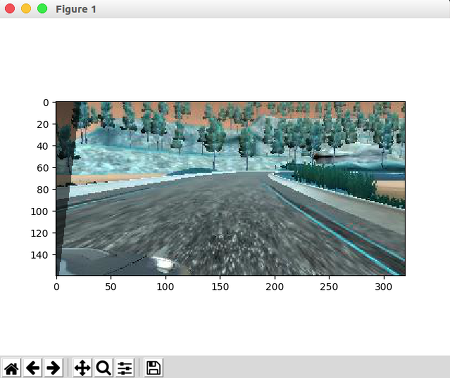Viewport: 450px width, 378px height.
Task: Activate the Zoom to rectangle tool
Action: click(103, 368)
